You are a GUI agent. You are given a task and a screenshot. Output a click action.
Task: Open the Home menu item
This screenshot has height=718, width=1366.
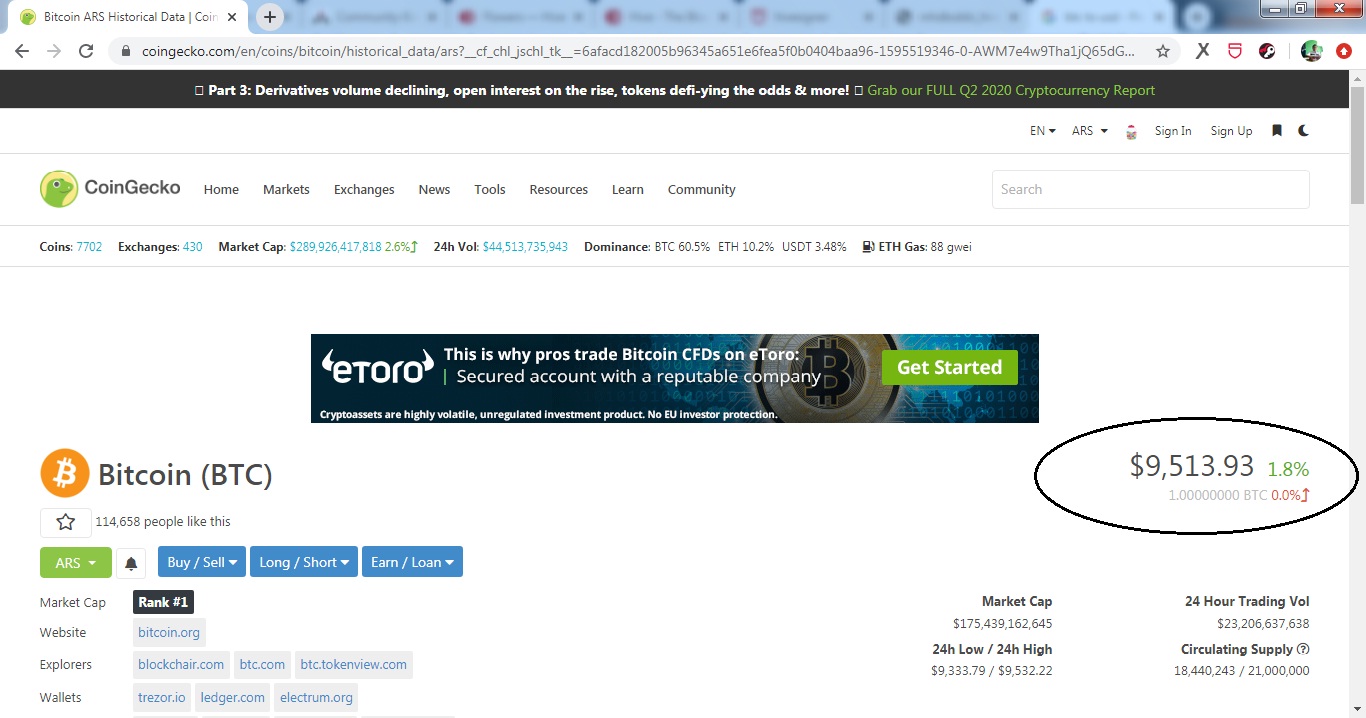[221, 189]
